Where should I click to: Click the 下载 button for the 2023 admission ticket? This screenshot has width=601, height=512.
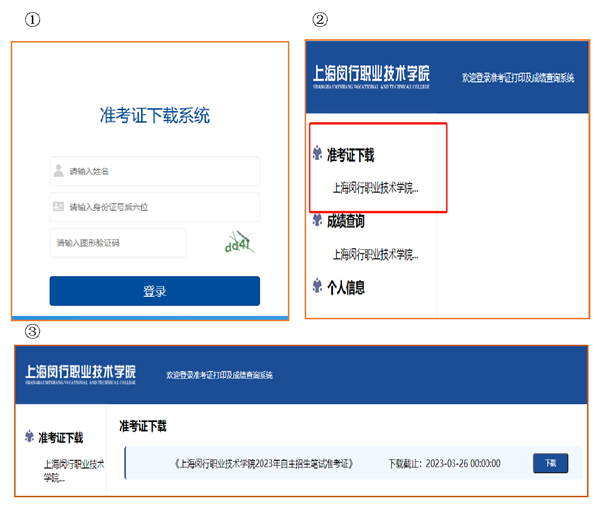pos(550,463)
